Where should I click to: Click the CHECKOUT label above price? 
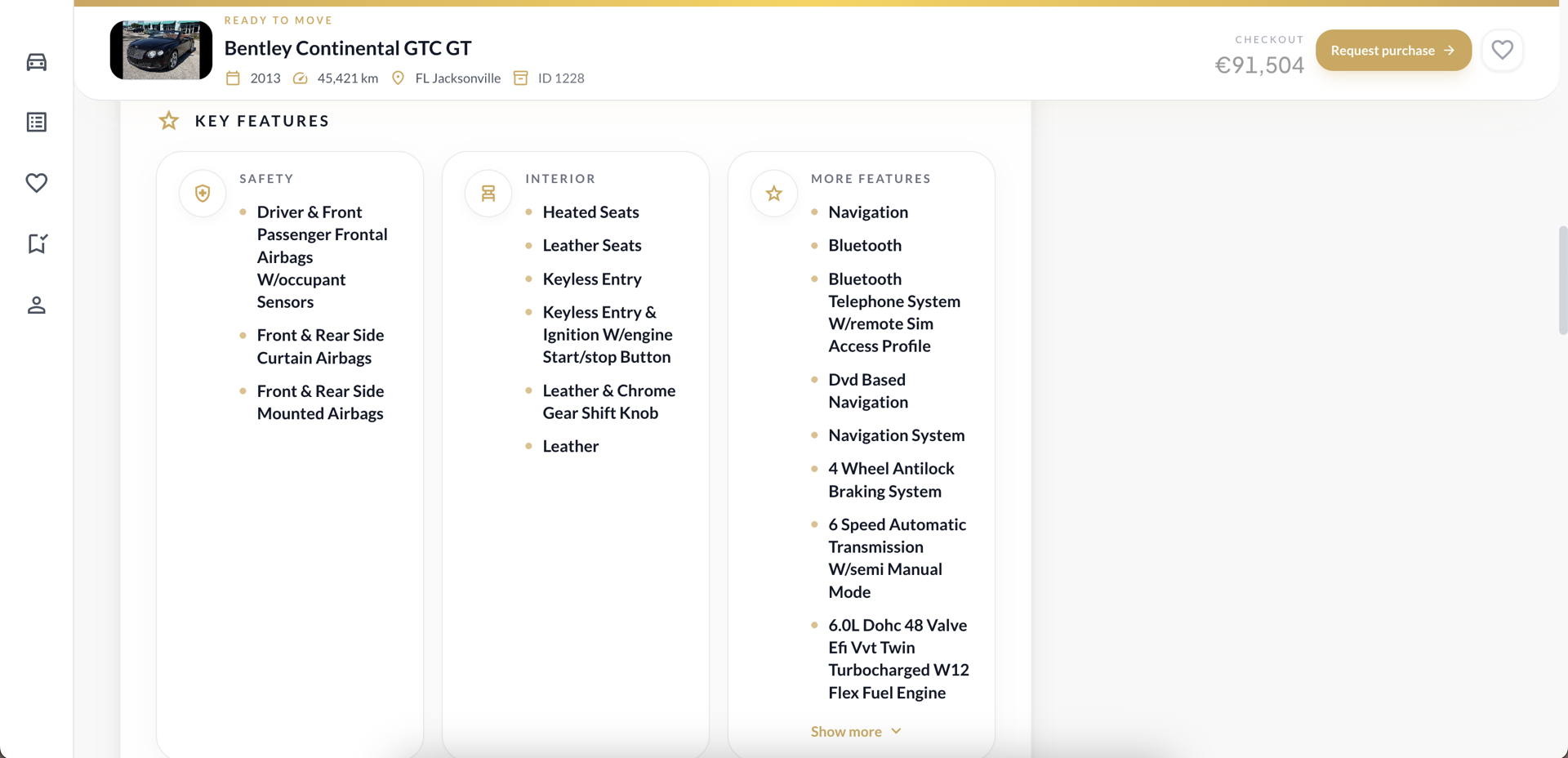[1269, 39]
